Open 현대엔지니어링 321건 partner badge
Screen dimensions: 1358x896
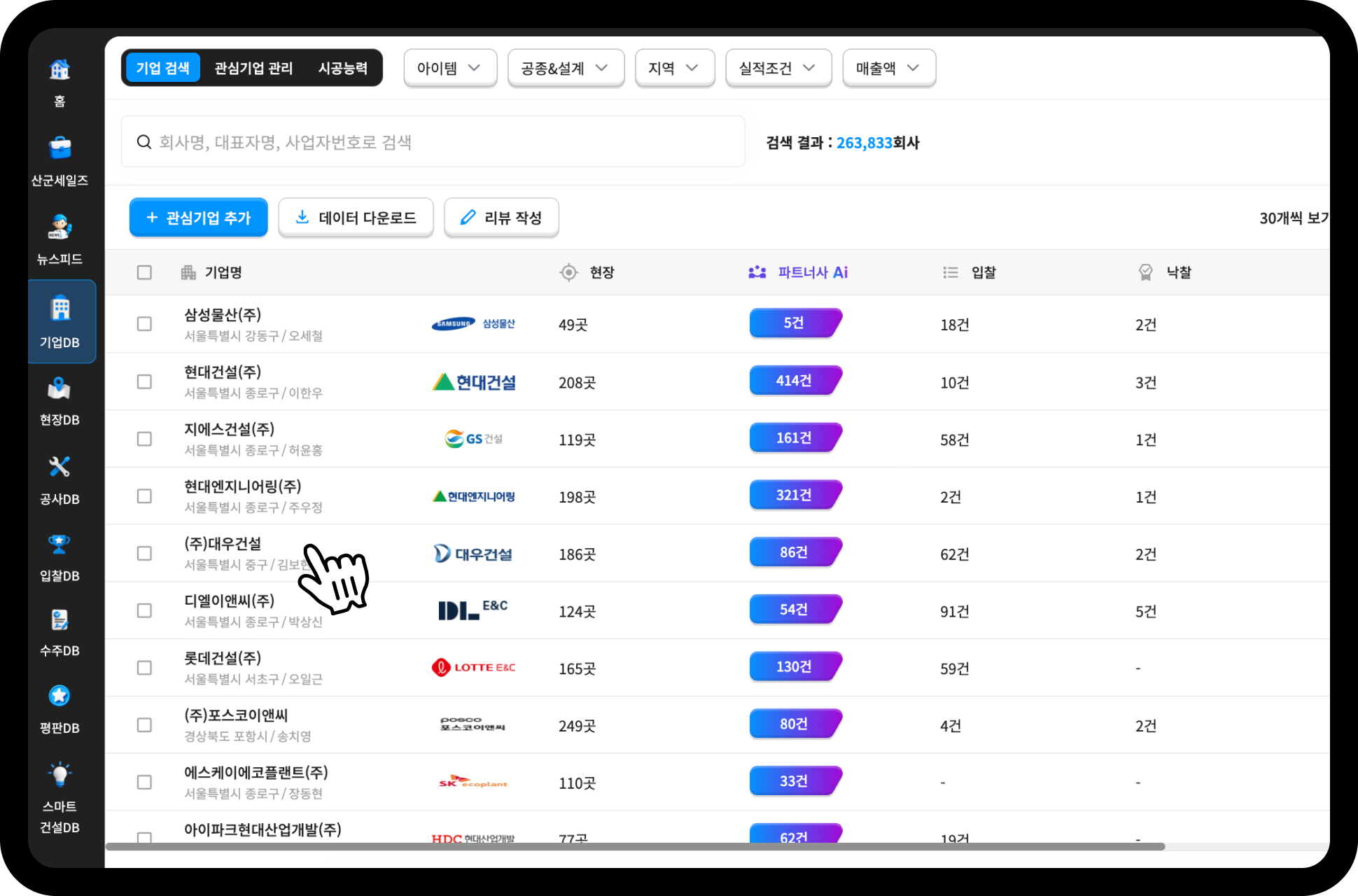pyautogui.click(x=795, y=495)
